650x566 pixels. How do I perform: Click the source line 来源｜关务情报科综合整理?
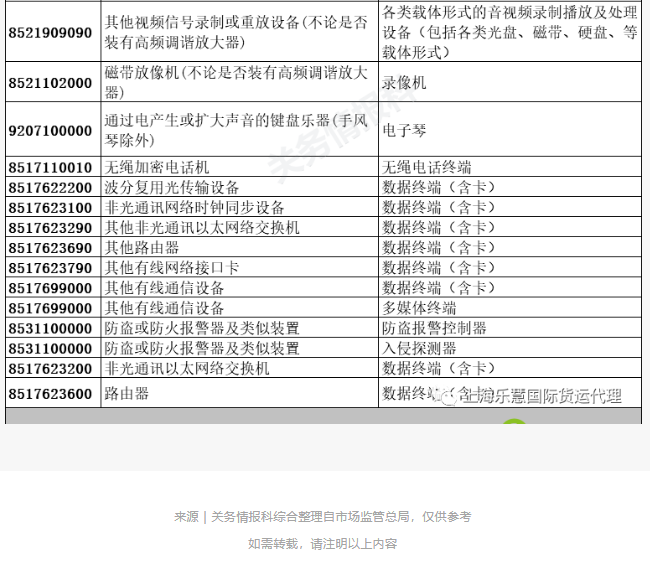click(x=322, y=517)
